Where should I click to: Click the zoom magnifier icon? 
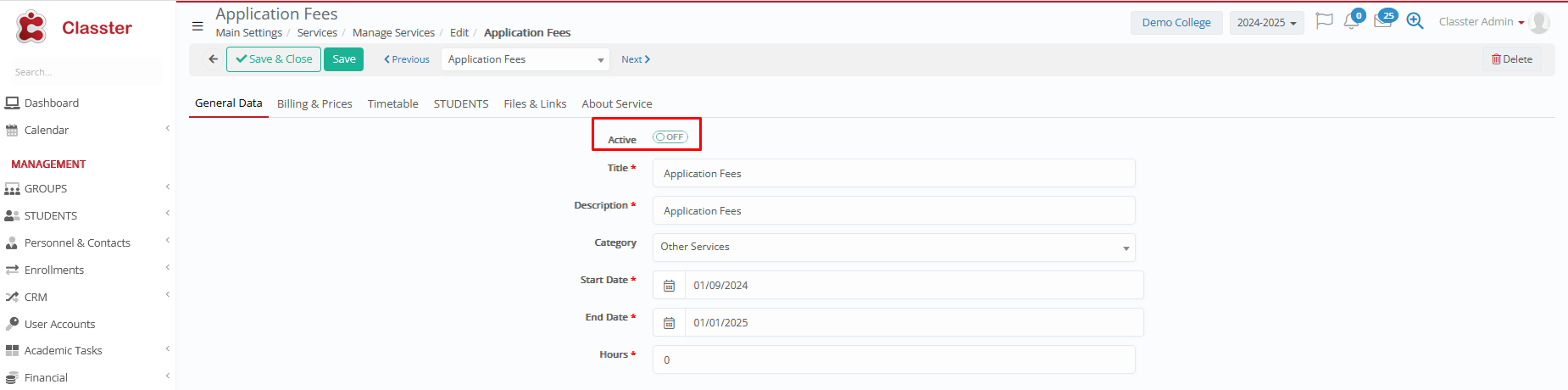pyautogui.click(x=1415, y=21)
